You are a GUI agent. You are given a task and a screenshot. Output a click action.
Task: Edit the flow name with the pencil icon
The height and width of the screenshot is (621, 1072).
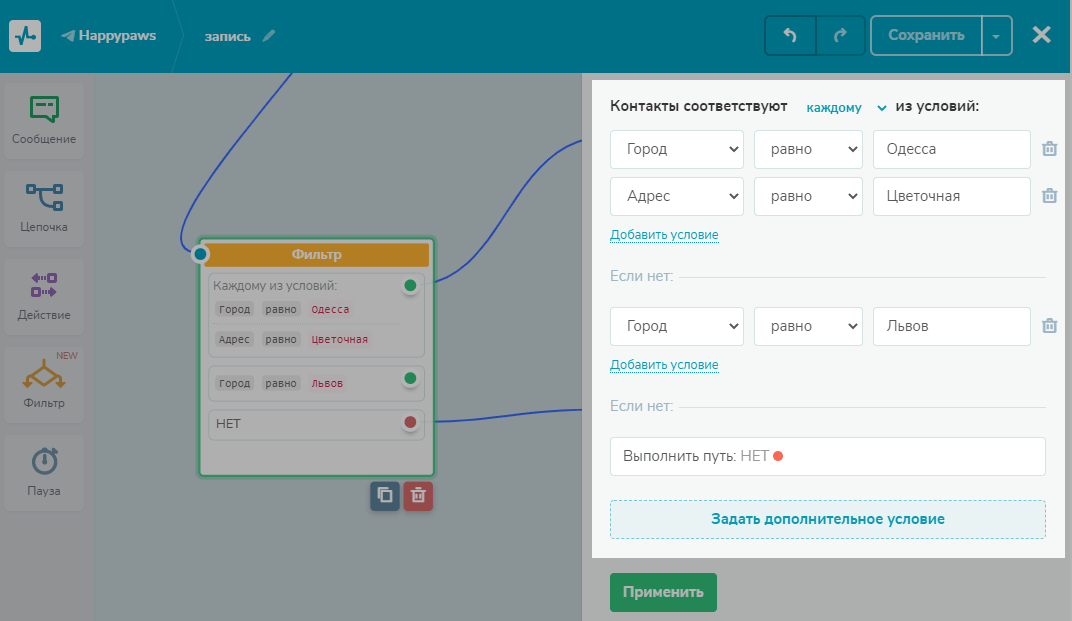pyautogui.click(x=269, y=36)
